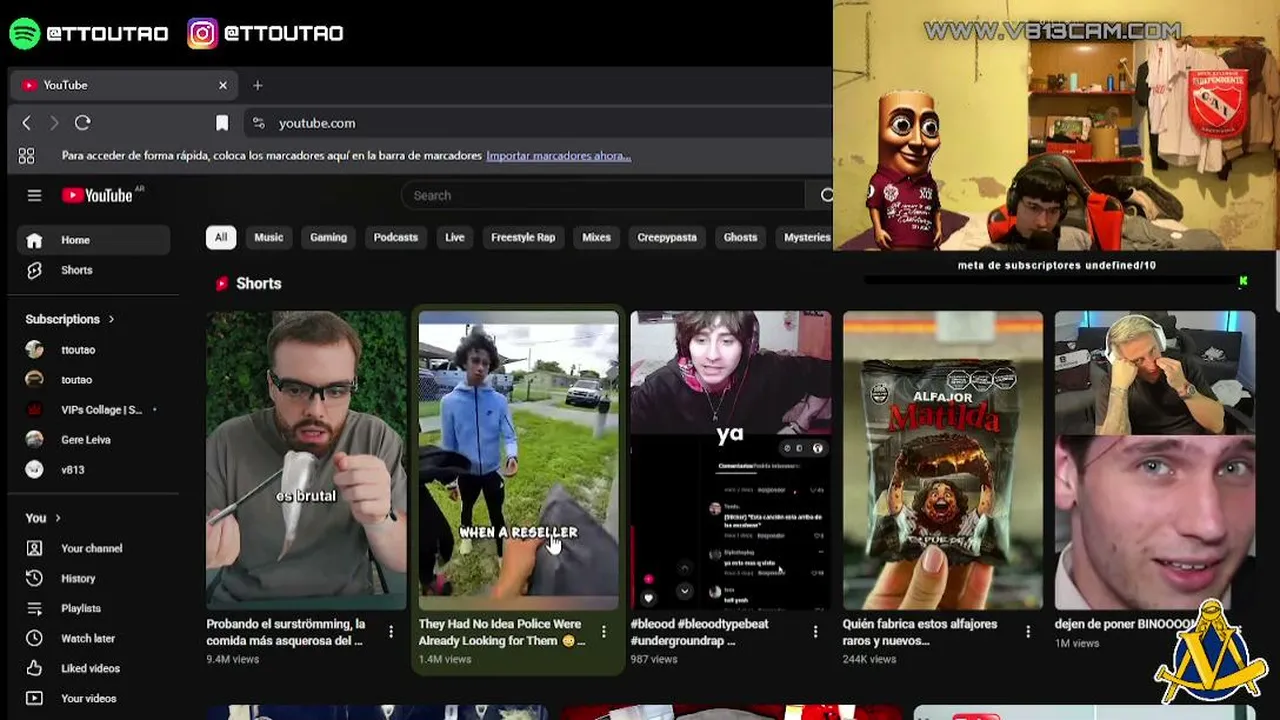The image size is (1280, 720).
Task: Select the Ghosts filter chip
Action: 740,237
